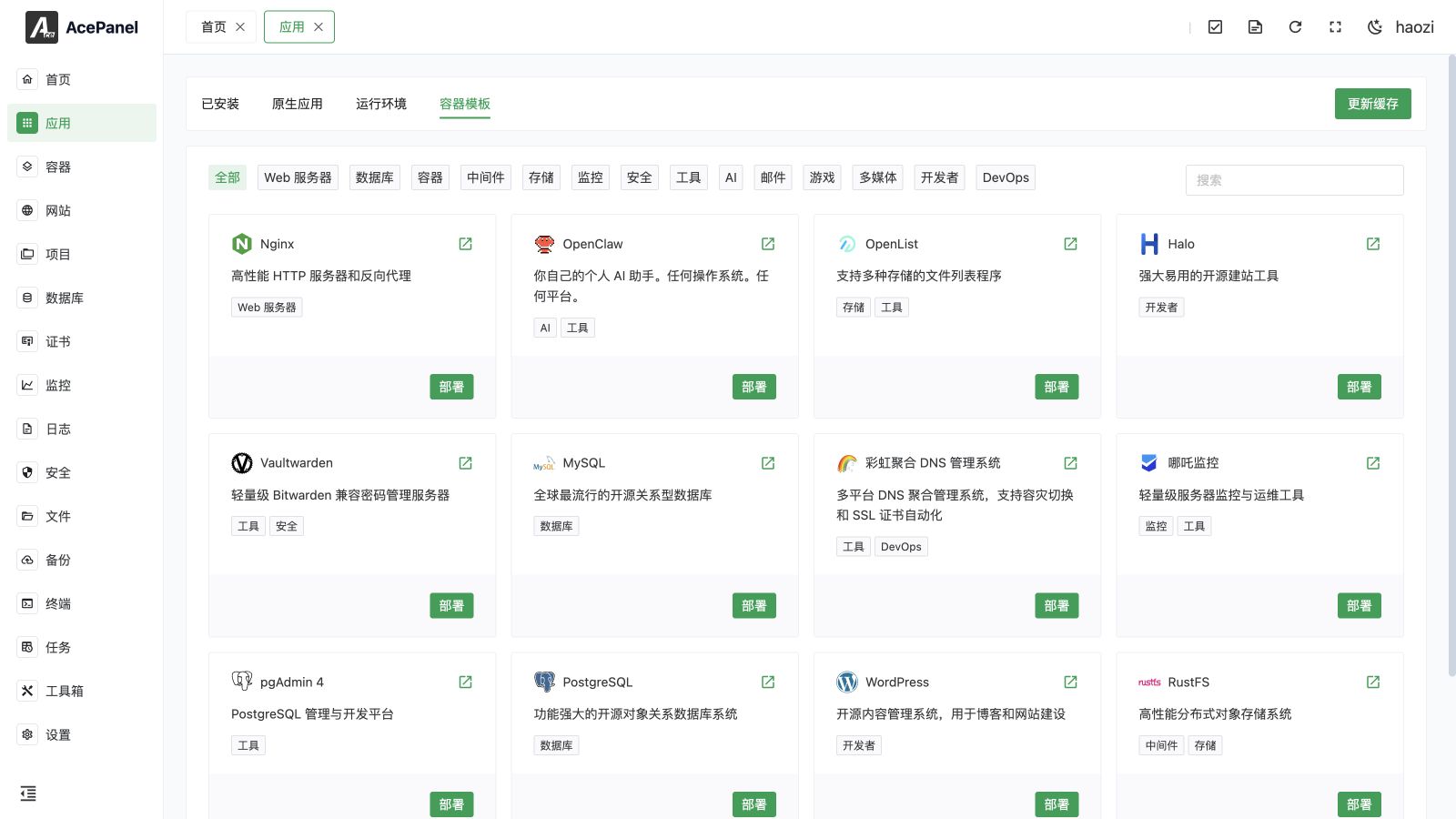
Task: Open OpenList external link icon
Action: (1070, 244)
